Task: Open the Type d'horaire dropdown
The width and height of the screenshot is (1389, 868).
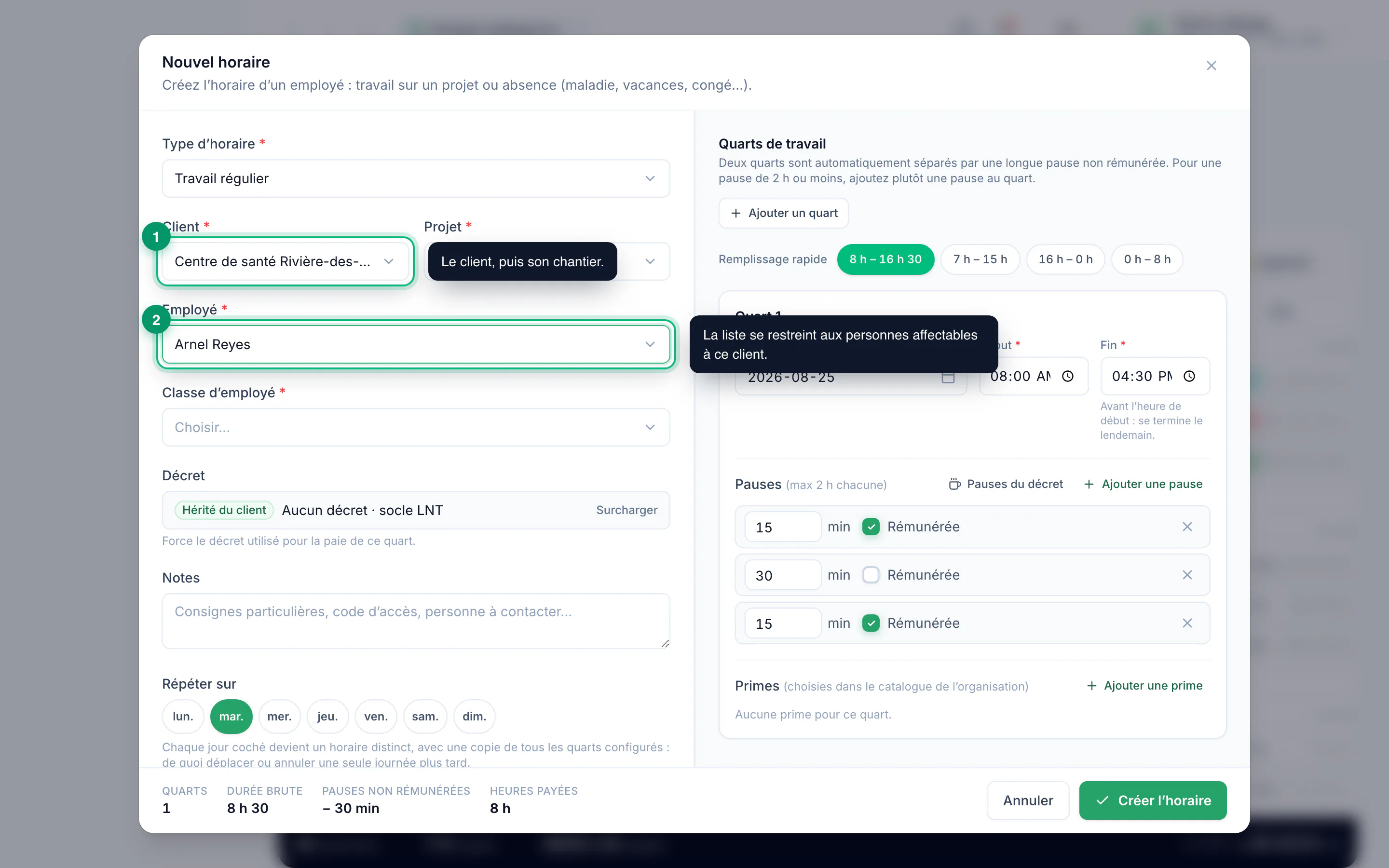Action: (416, 178)
